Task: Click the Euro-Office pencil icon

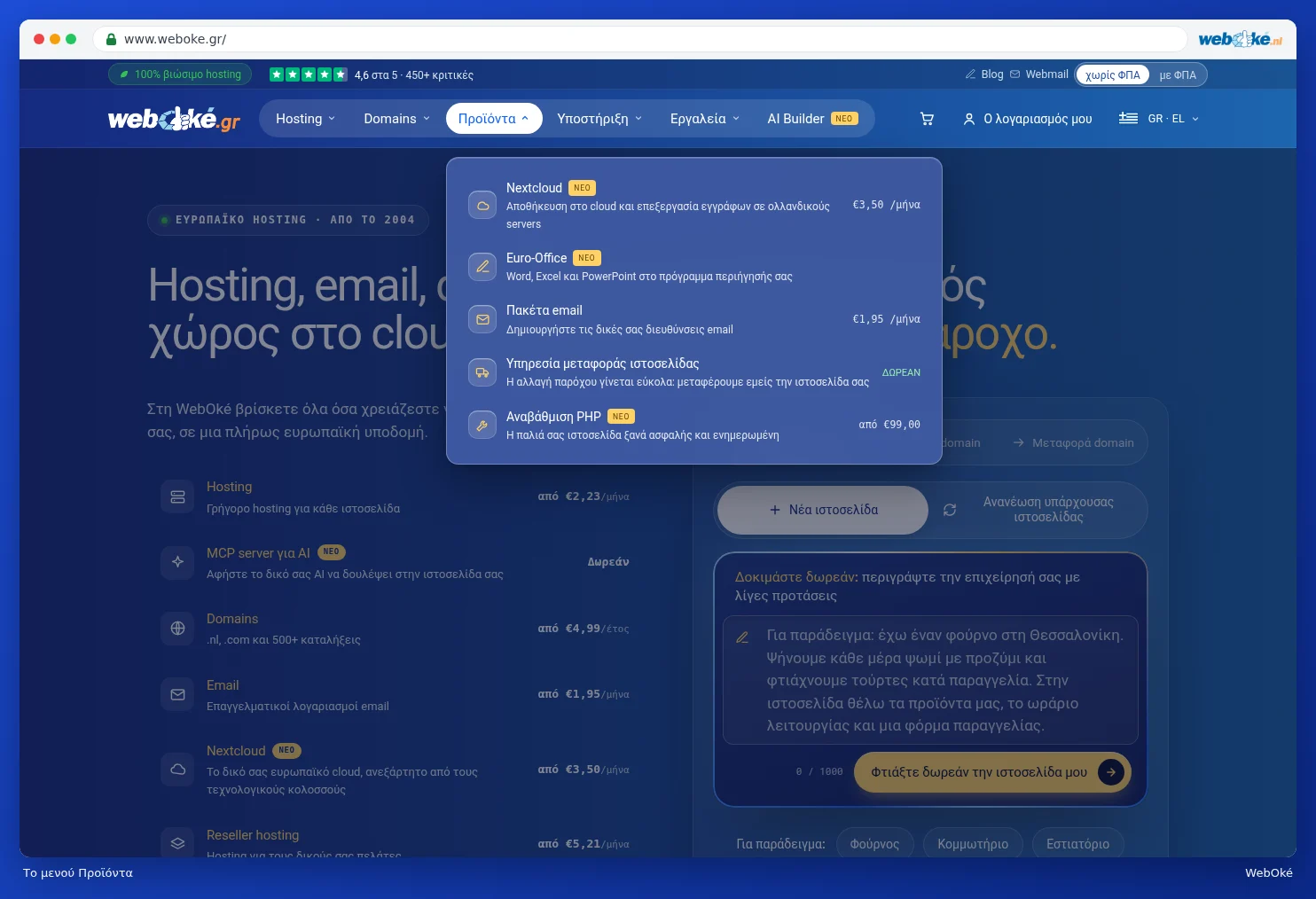Action: pyautogui.click(x=482, y=266)
